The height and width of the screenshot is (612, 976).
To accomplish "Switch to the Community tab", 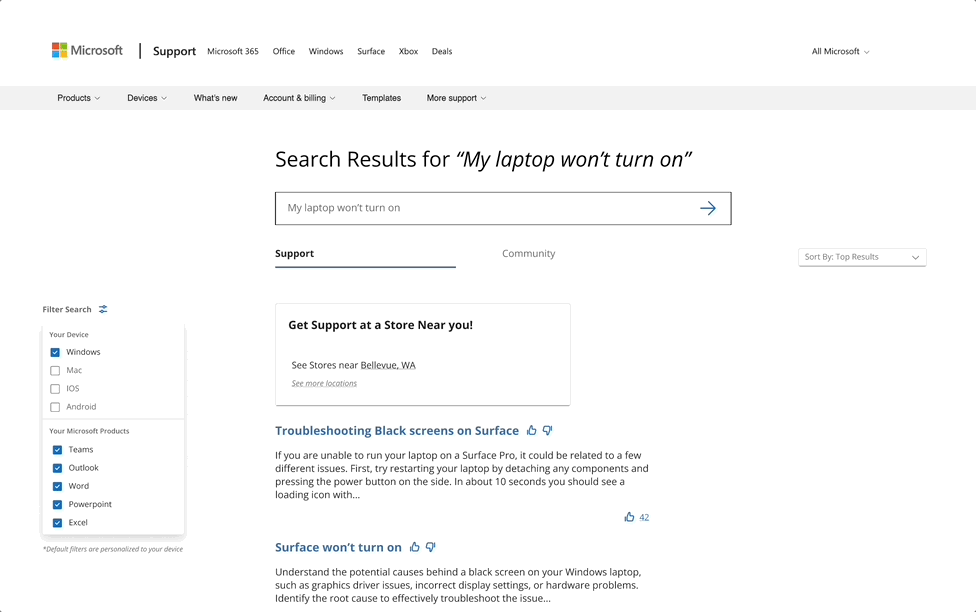I will pos(528,253).
